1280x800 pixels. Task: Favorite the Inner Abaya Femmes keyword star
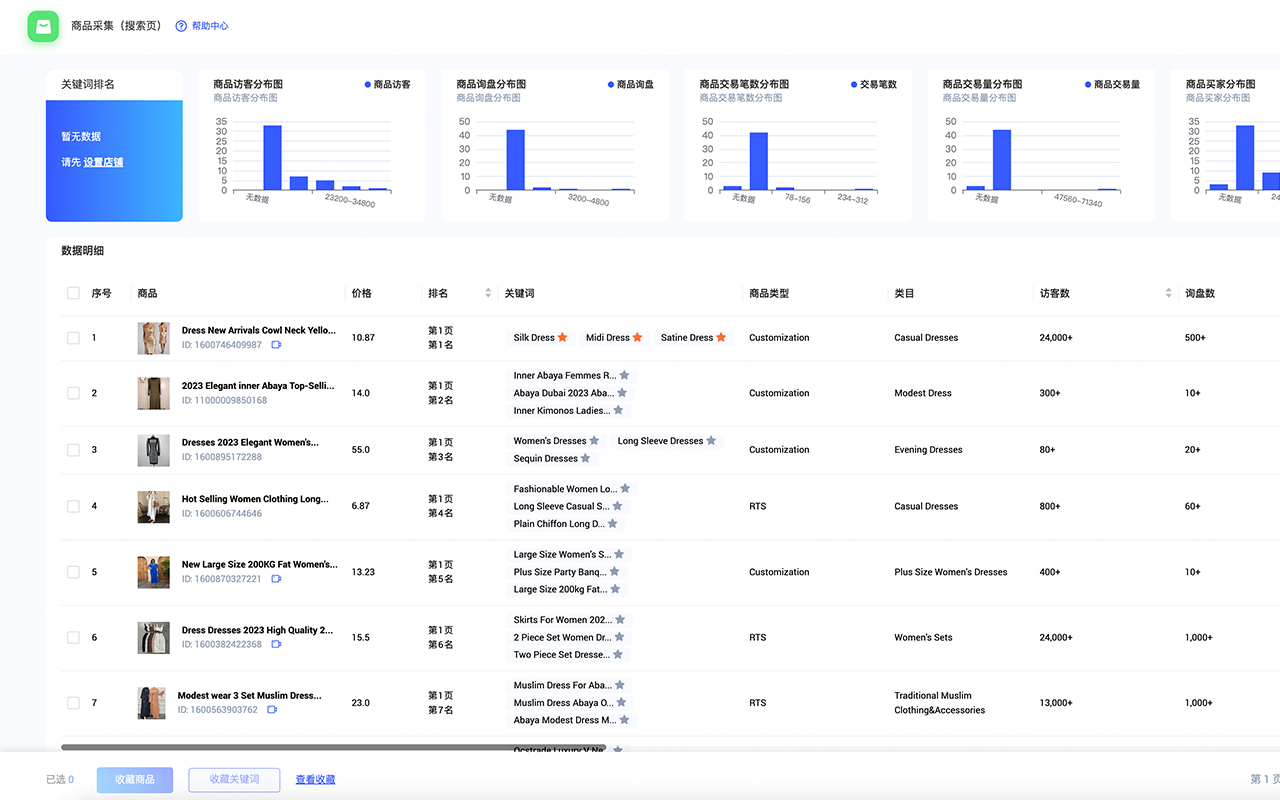[624, 376]
